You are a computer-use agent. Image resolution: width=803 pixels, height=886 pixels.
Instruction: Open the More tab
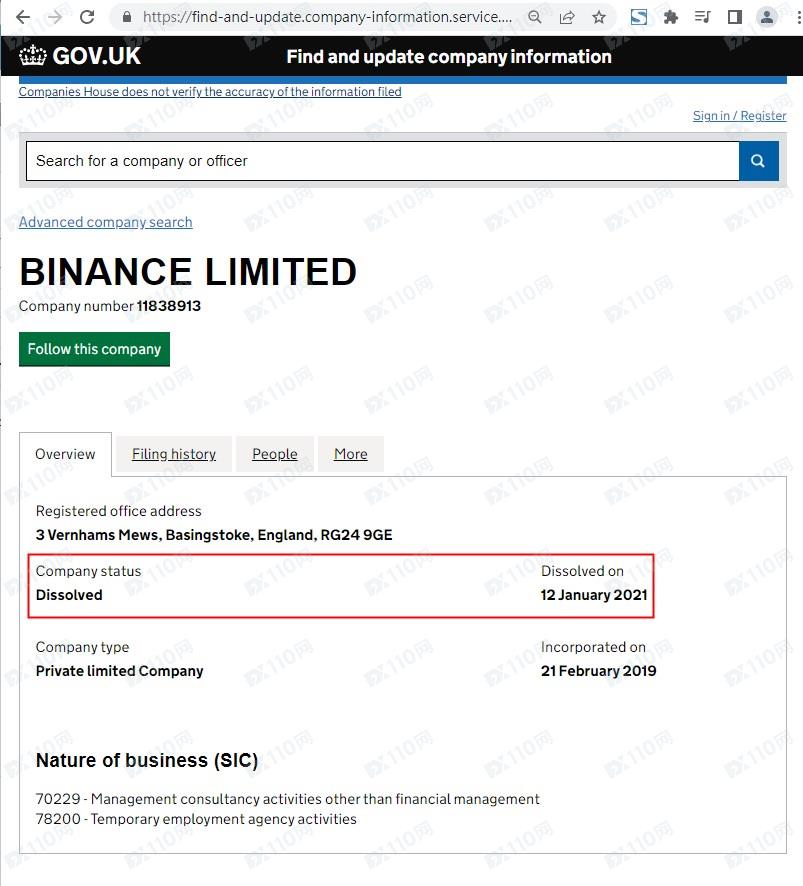pos(350,454)
